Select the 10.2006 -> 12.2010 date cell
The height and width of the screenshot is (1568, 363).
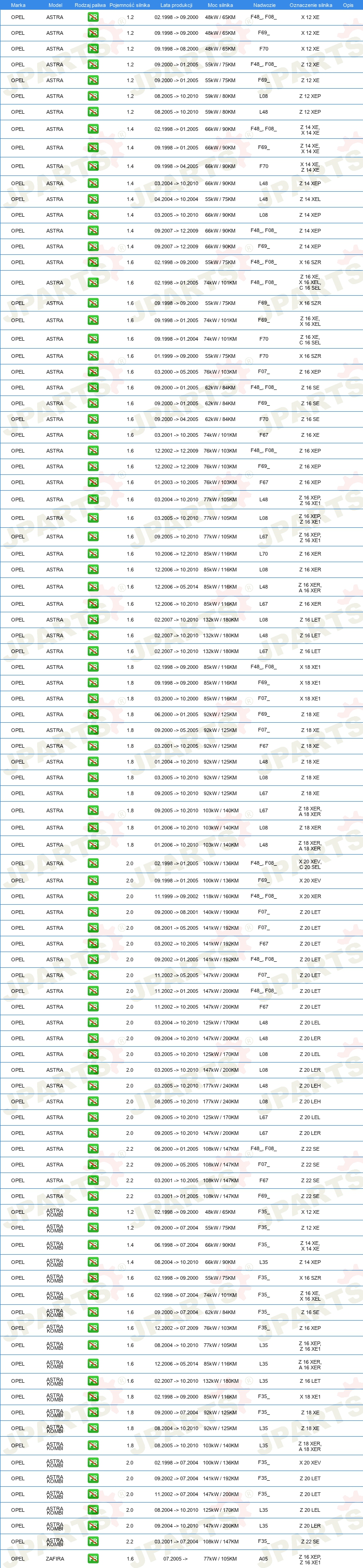tap(176, 554)
